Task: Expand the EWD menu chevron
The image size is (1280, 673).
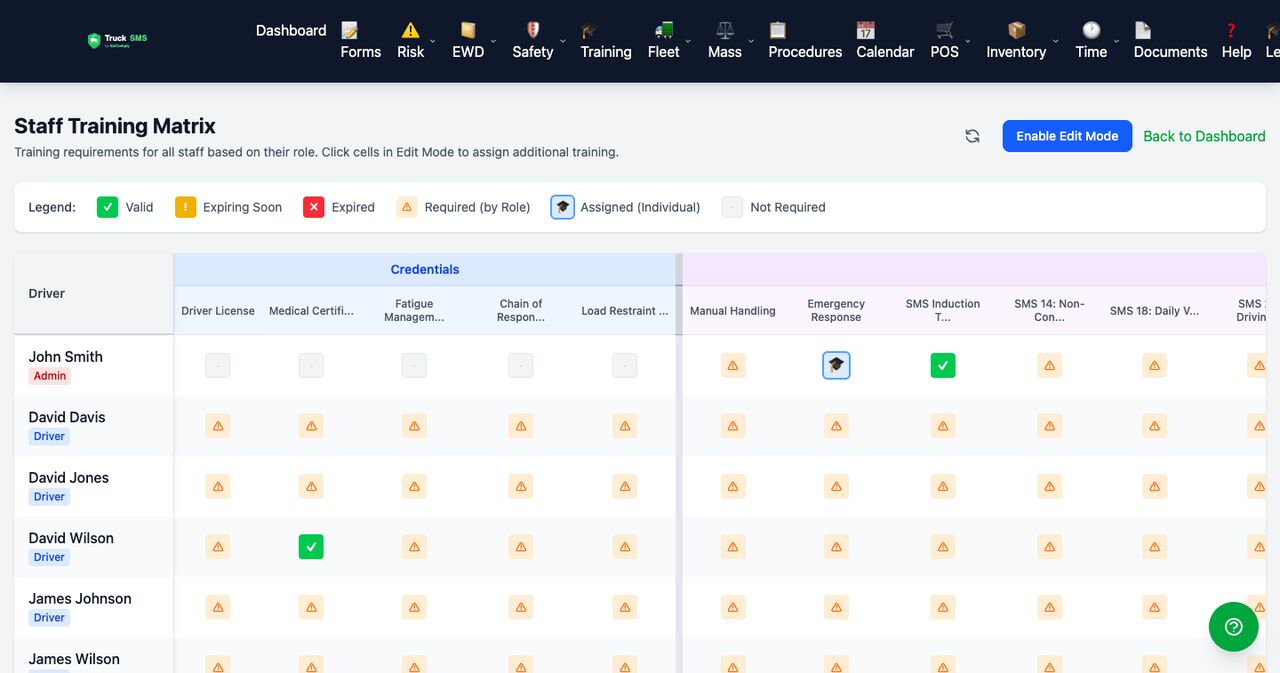Action: pos(492,41)
